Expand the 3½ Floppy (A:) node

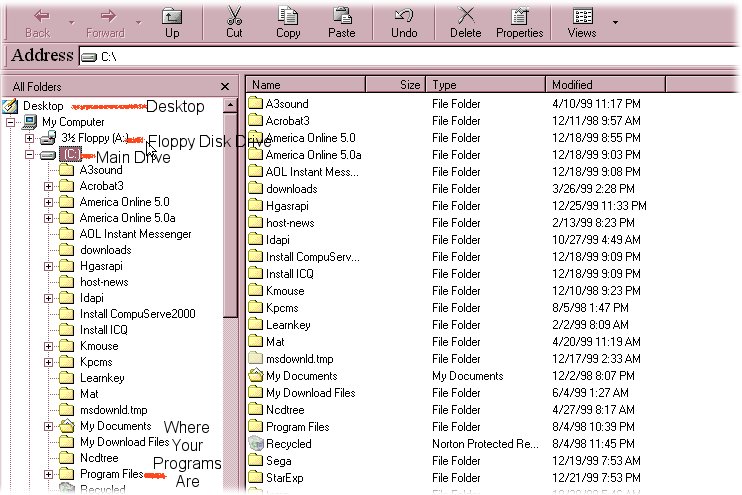point(29,138)
